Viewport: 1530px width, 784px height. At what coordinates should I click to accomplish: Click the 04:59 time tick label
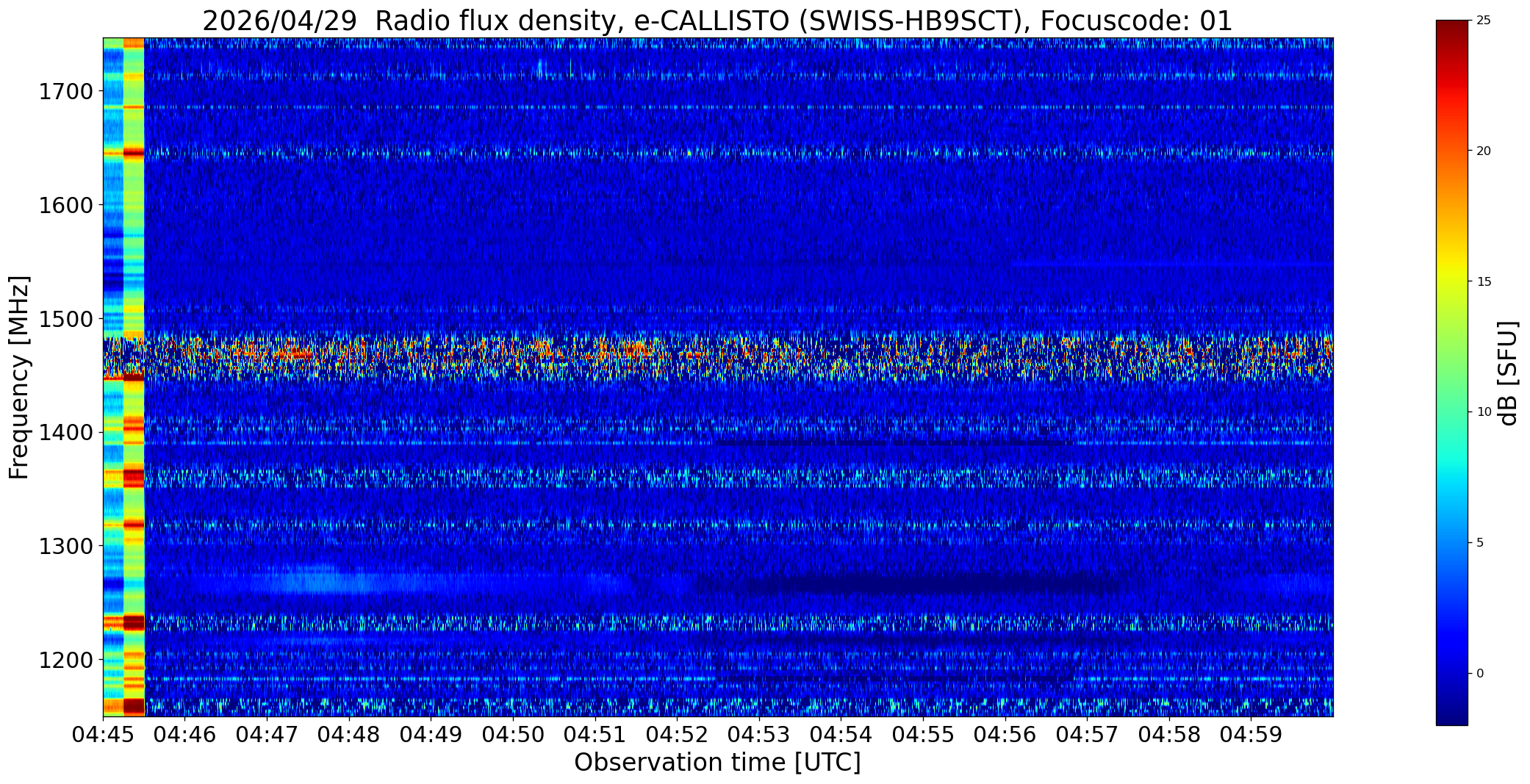click(1251, 735)
